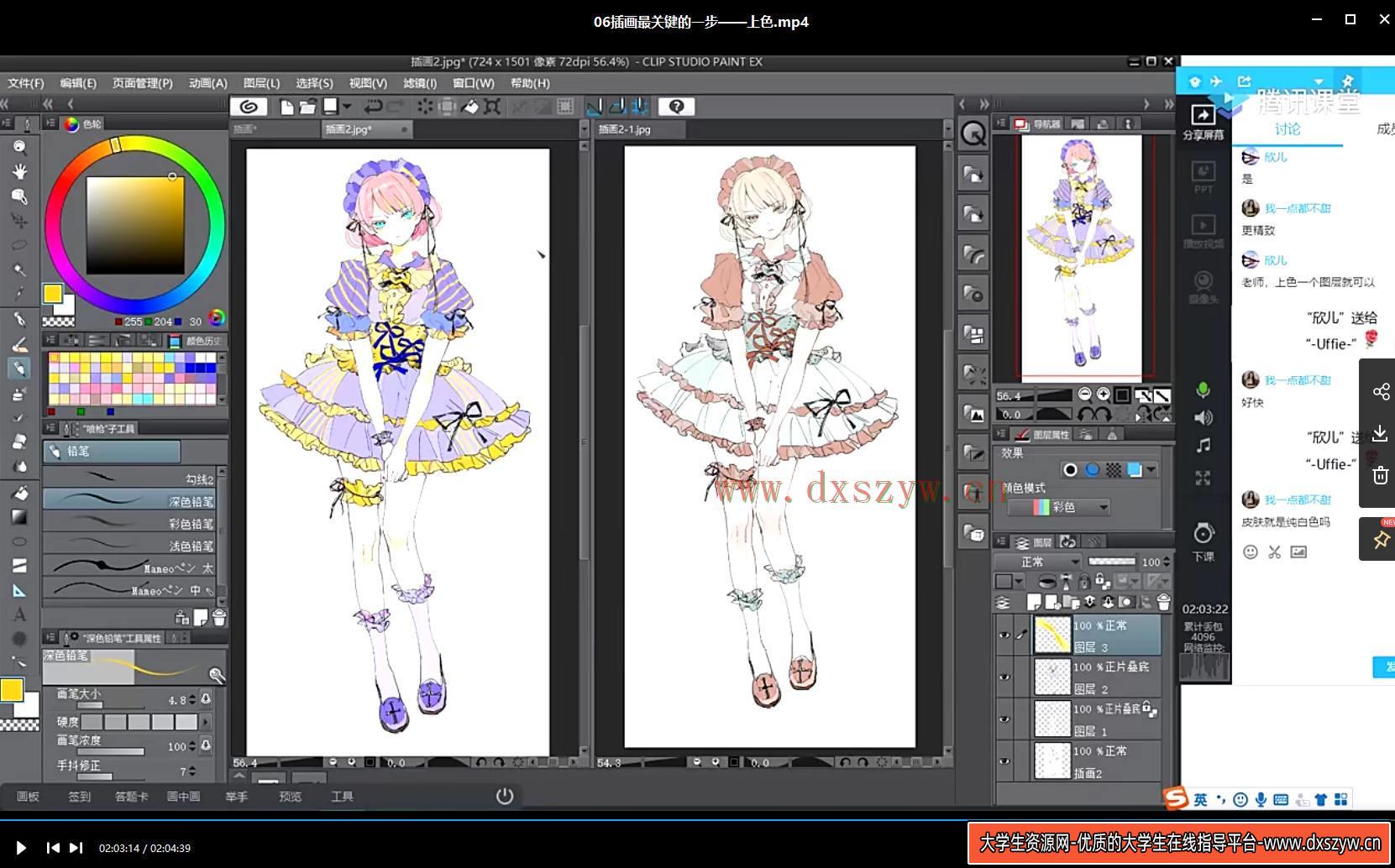Open emoji picker in chat panel
The height and width of the screenshot is (868, 1395).
pyautogui.click(x=1251, y=552)
